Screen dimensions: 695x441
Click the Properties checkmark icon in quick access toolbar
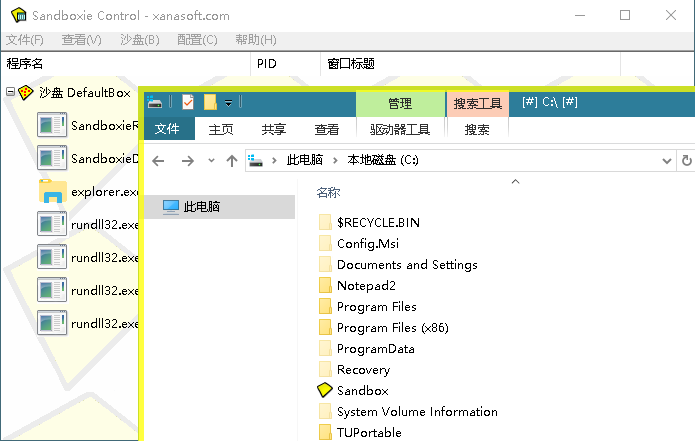[x=188, y=102]
